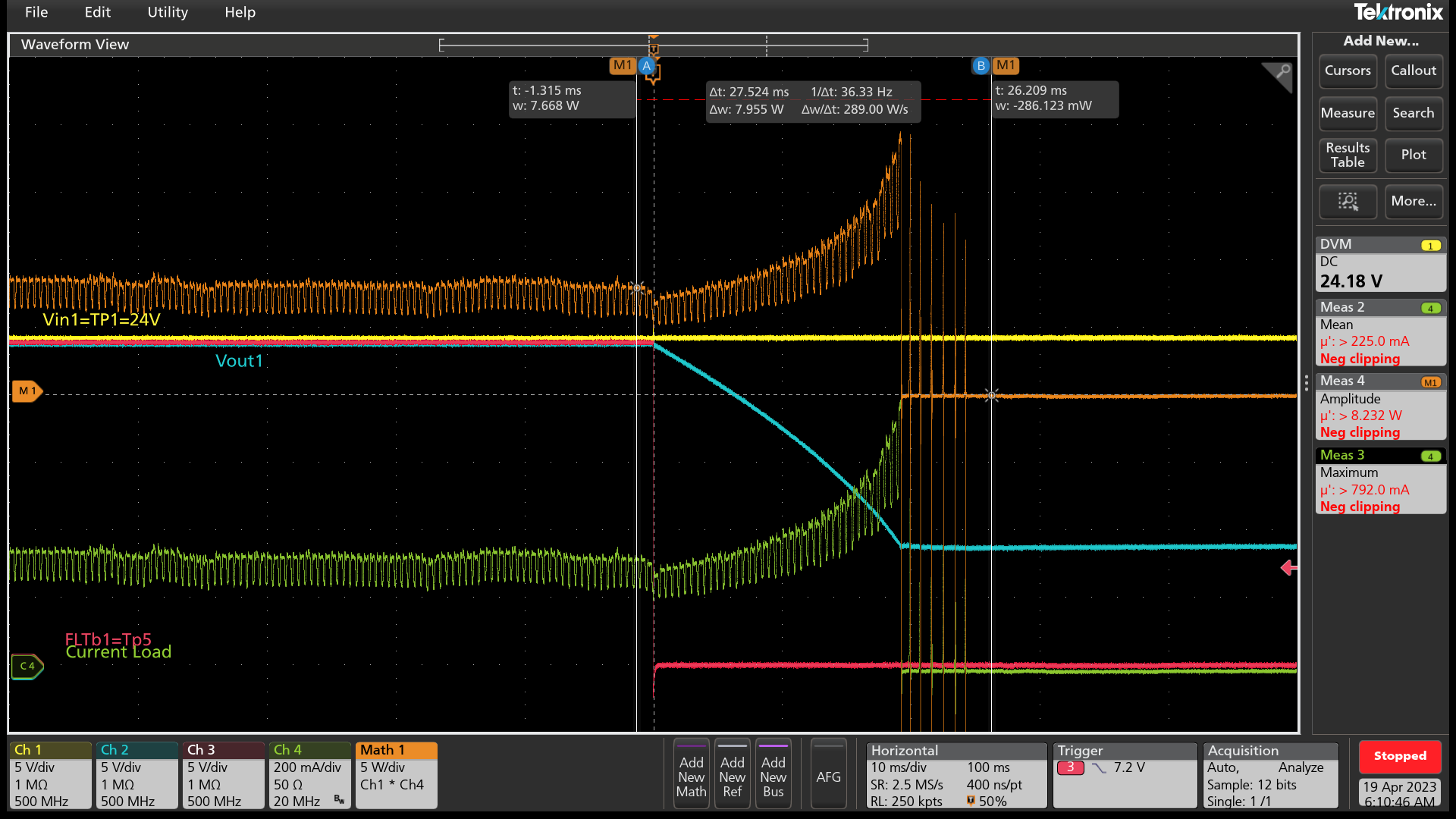Click the zoom box magnifier icon

(1348, 201)
